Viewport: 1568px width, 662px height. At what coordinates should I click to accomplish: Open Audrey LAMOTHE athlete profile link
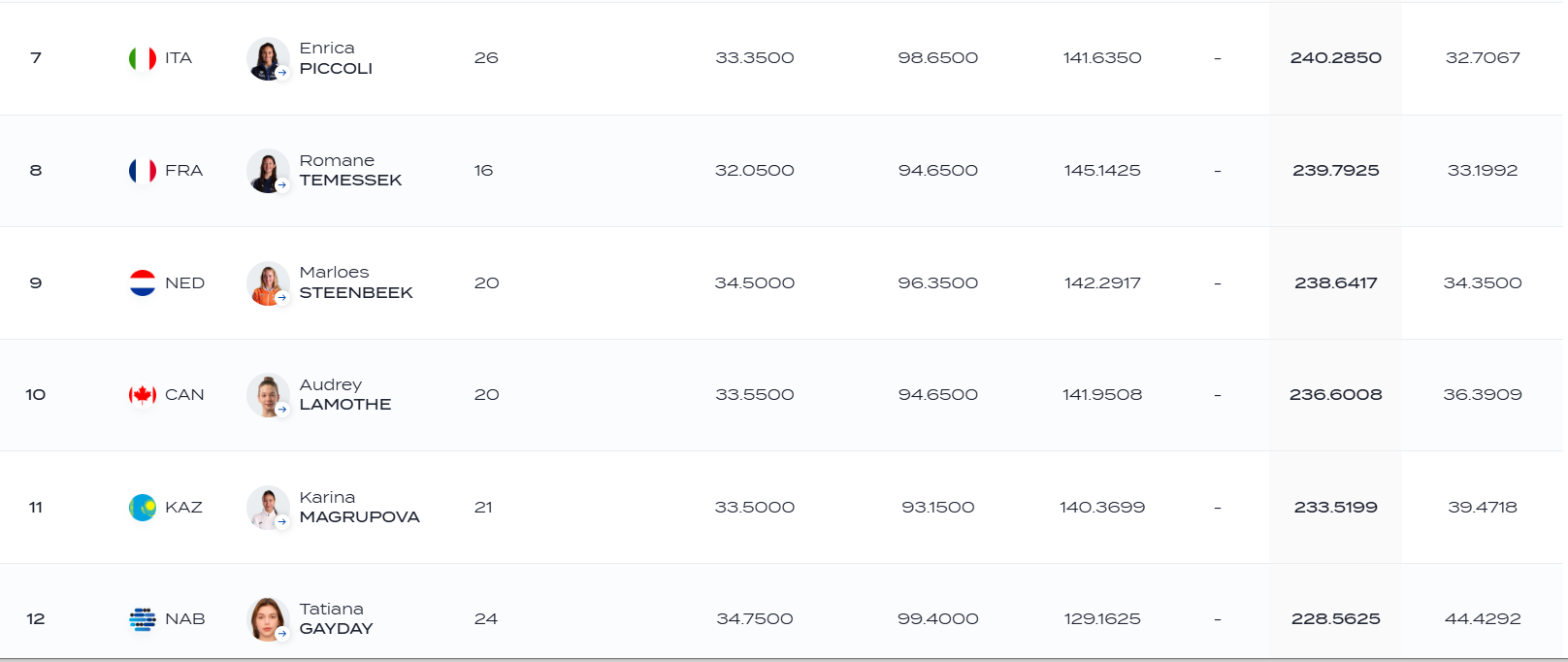point(345,395)
